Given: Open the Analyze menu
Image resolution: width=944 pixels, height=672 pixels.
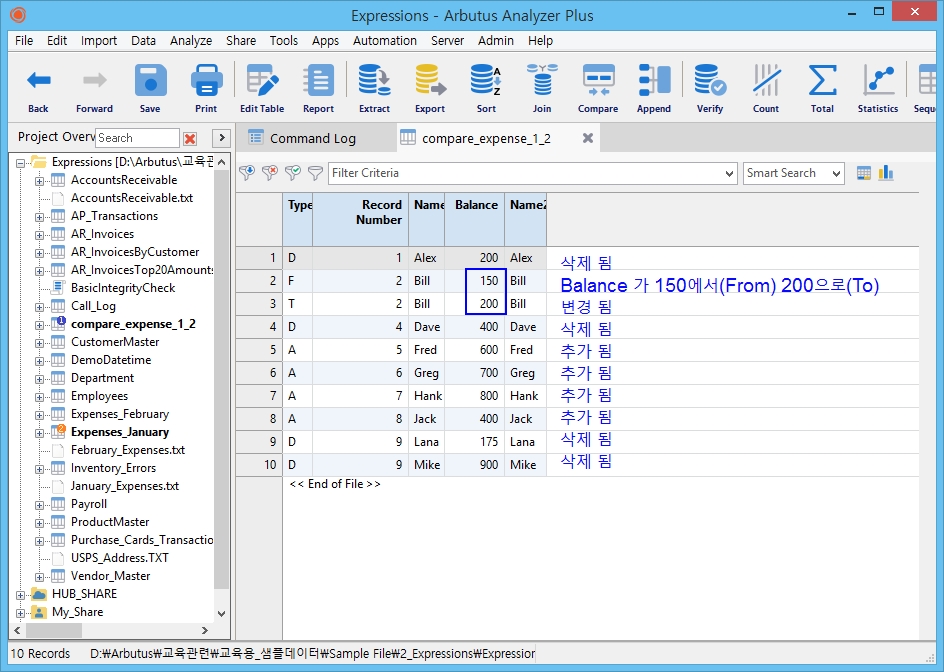Looking at the screenshot, I should pyautogui.click(x=191, y=40).
